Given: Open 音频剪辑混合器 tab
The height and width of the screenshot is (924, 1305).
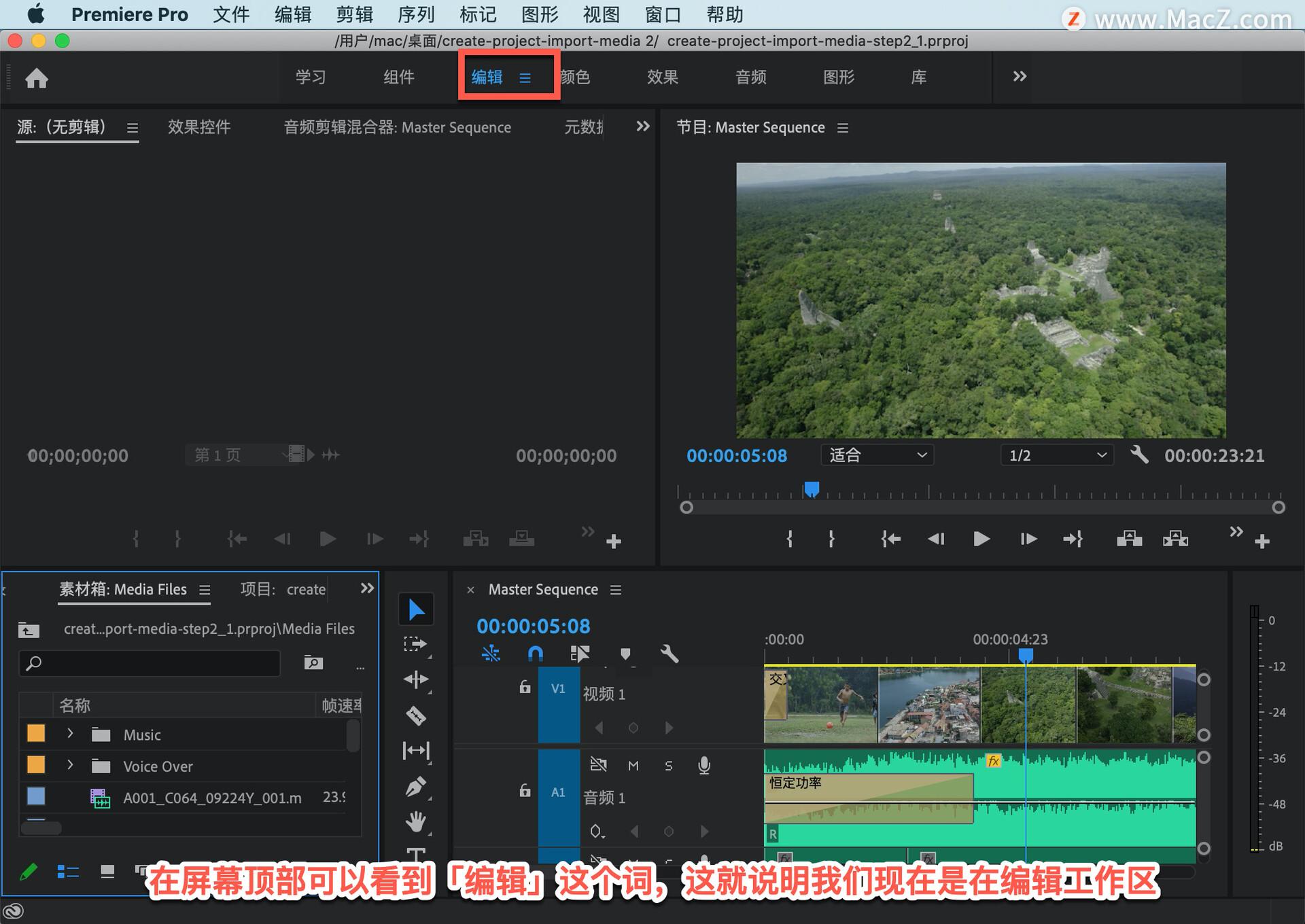Looking at the screenshot, I should pos(397,127).
